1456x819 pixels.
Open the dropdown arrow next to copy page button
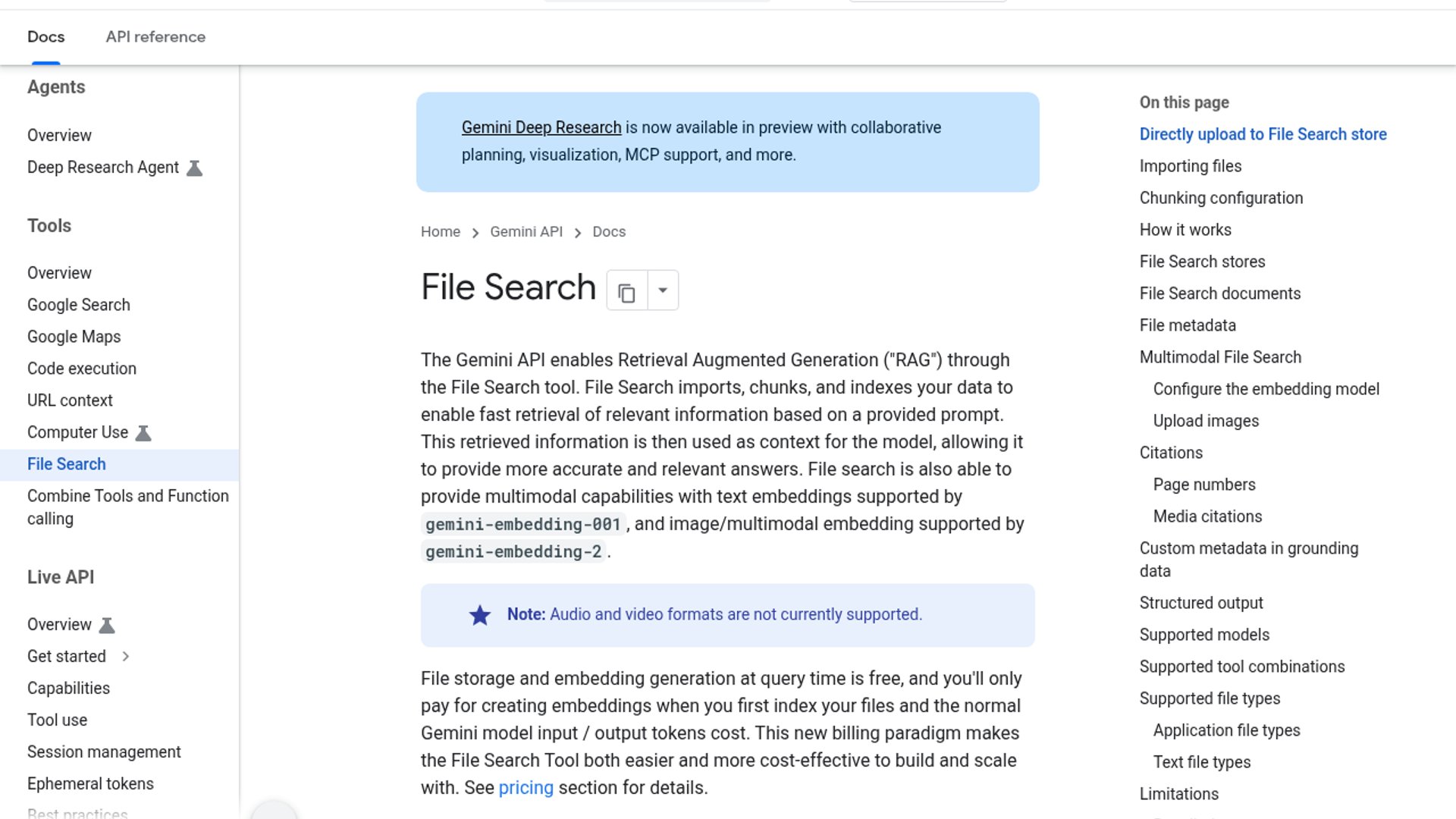click(x=663, y=291)
